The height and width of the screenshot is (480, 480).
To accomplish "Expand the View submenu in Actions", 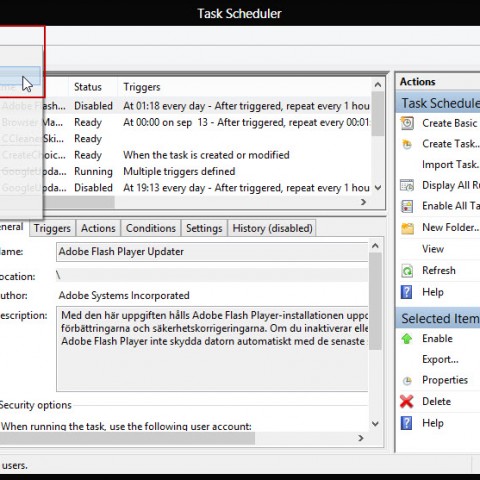I will 433,249.
